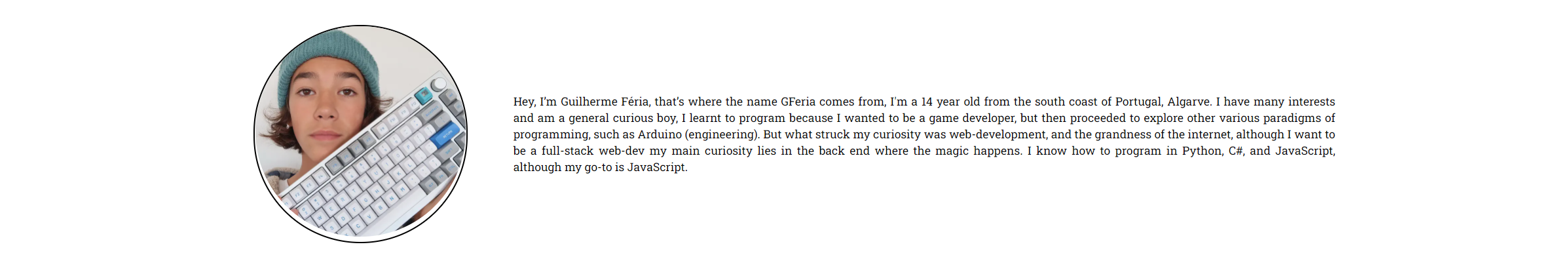Screen dimensions: 1568x274
Task: Click "C#" in the language list
Action: click(x=1236, y=151)
